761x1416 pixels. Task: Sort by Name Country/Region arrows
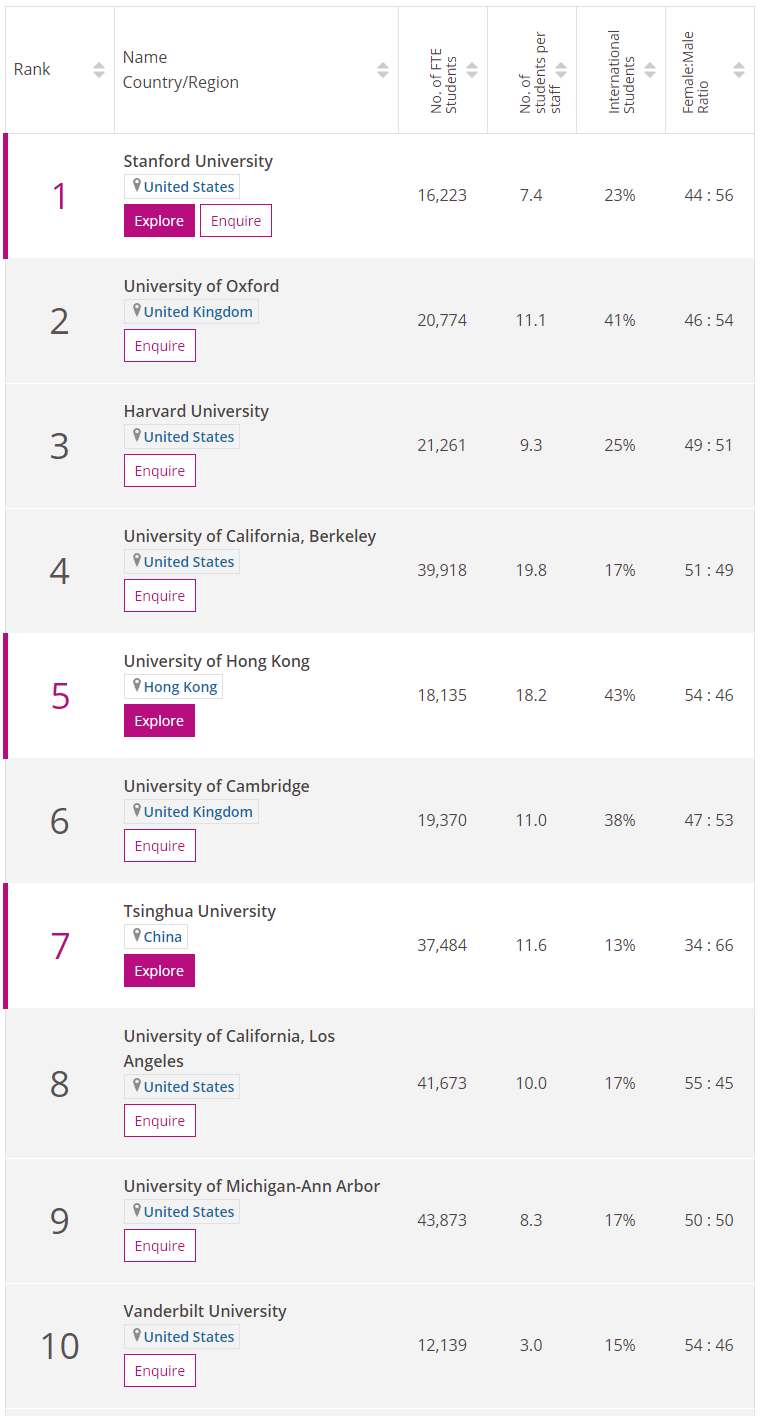click(x=383, y=70)
